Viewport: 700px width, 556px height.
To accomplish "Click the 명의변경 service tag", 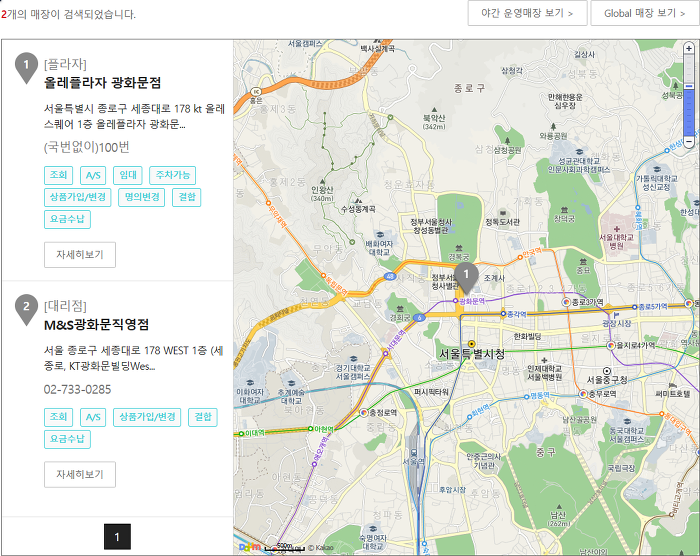I will (142, 197).
